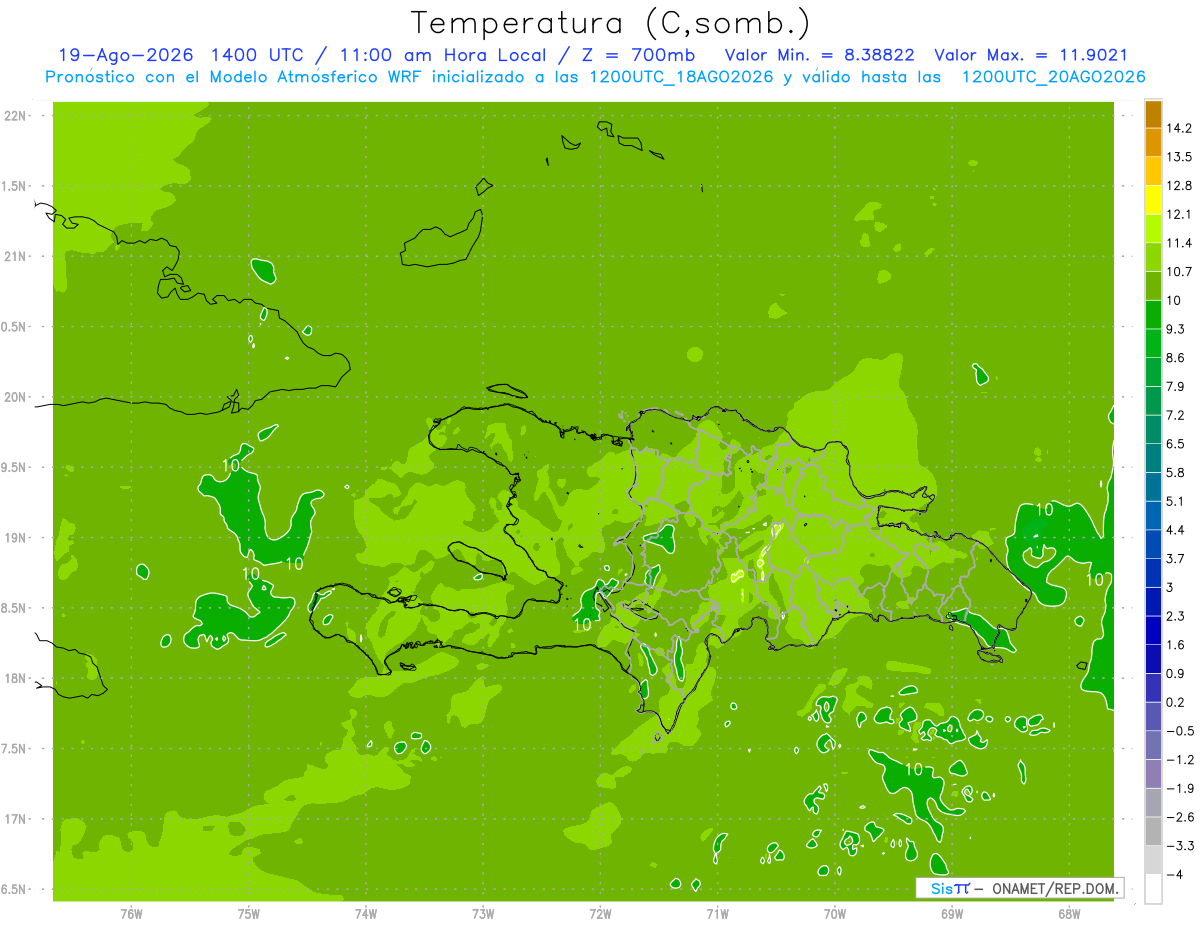Click the "75W" longitude axis label
This screenshot has width=1200, height=927.
tap(249, 913)
